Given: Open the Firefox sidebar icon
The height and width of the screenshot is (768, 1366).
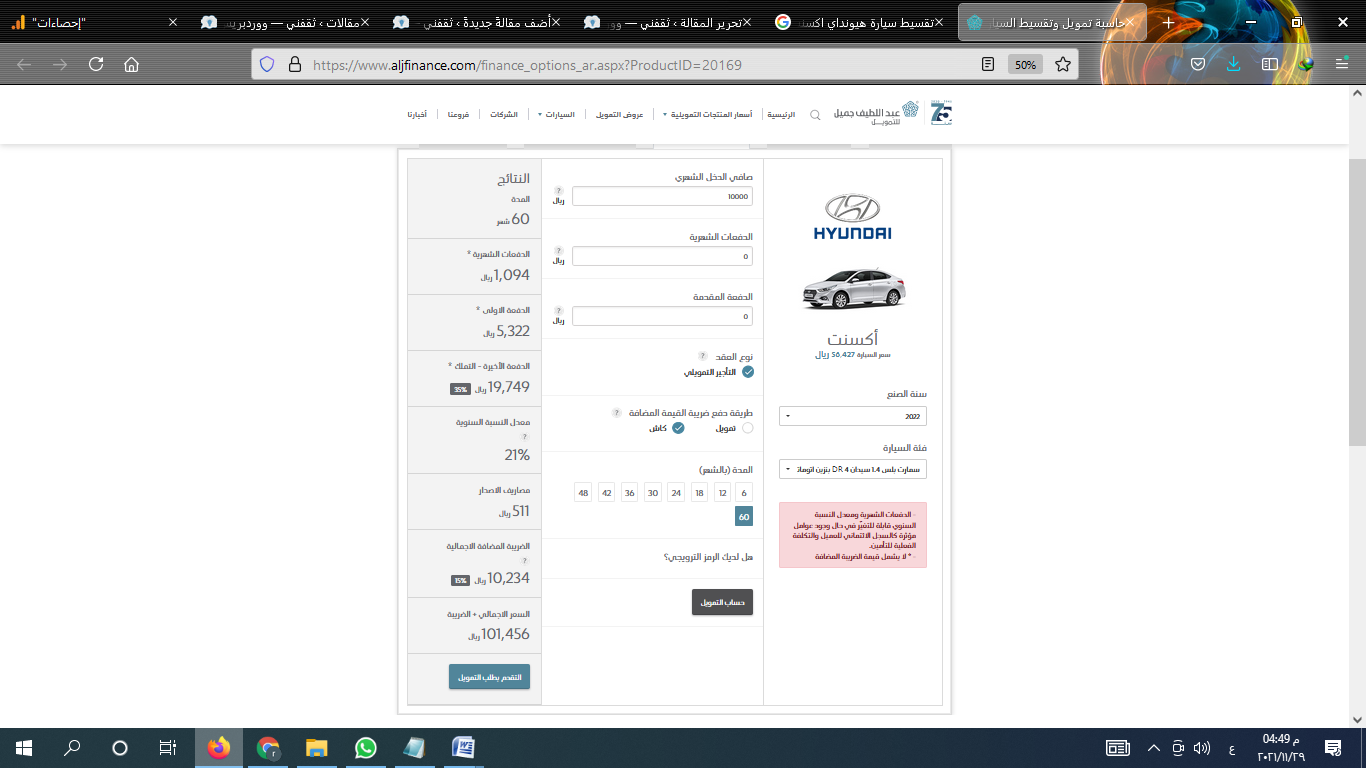Looking at the screenshot, I should [x=1270, y=64].
